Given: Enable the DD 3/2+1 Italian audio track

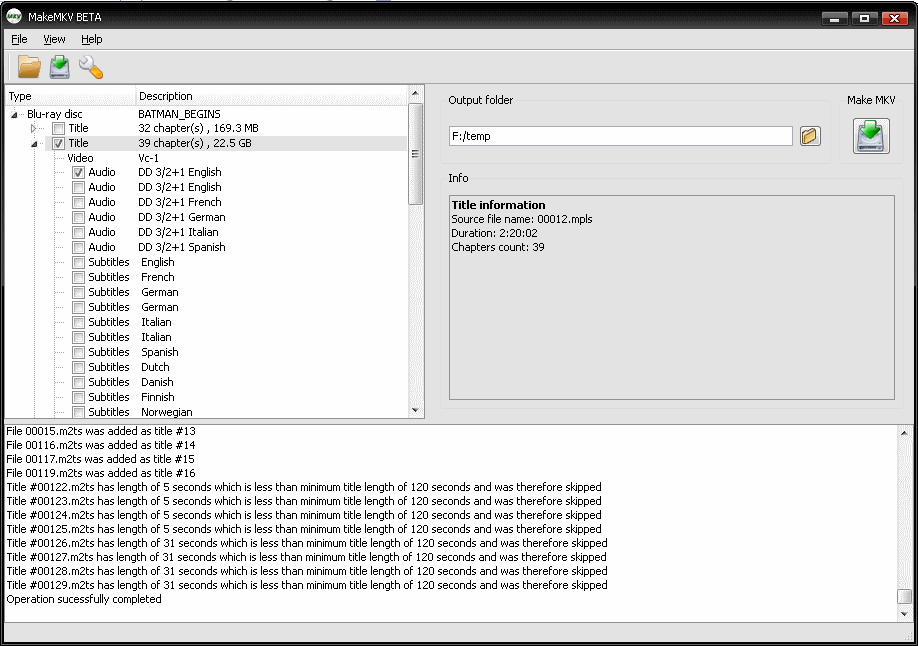Looking at the screenshot, I should tap(78, 233).
